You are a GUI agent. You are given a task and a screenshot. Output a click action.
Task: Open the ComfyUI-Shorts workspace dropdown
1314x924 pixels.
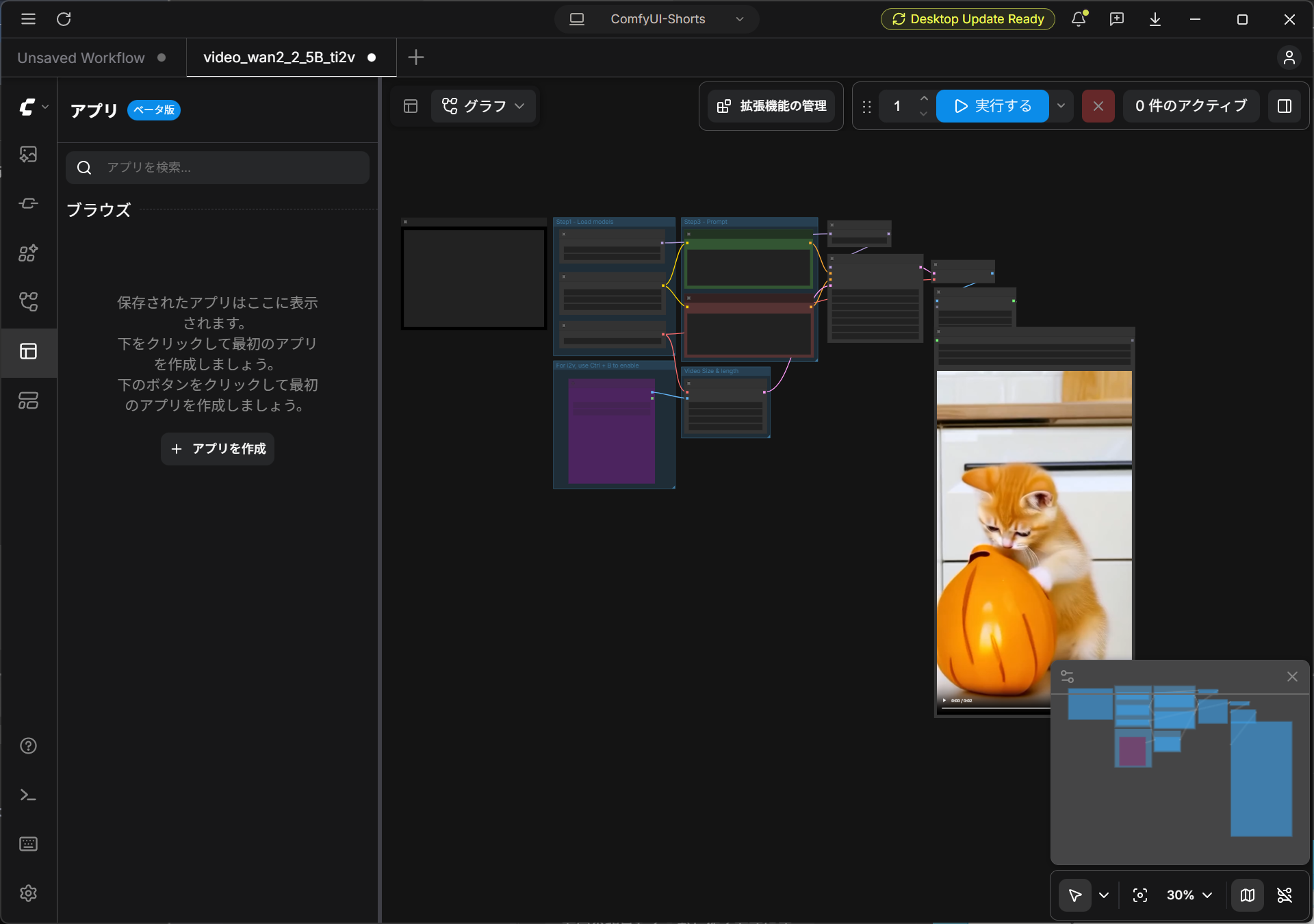[x=657, y=19]
